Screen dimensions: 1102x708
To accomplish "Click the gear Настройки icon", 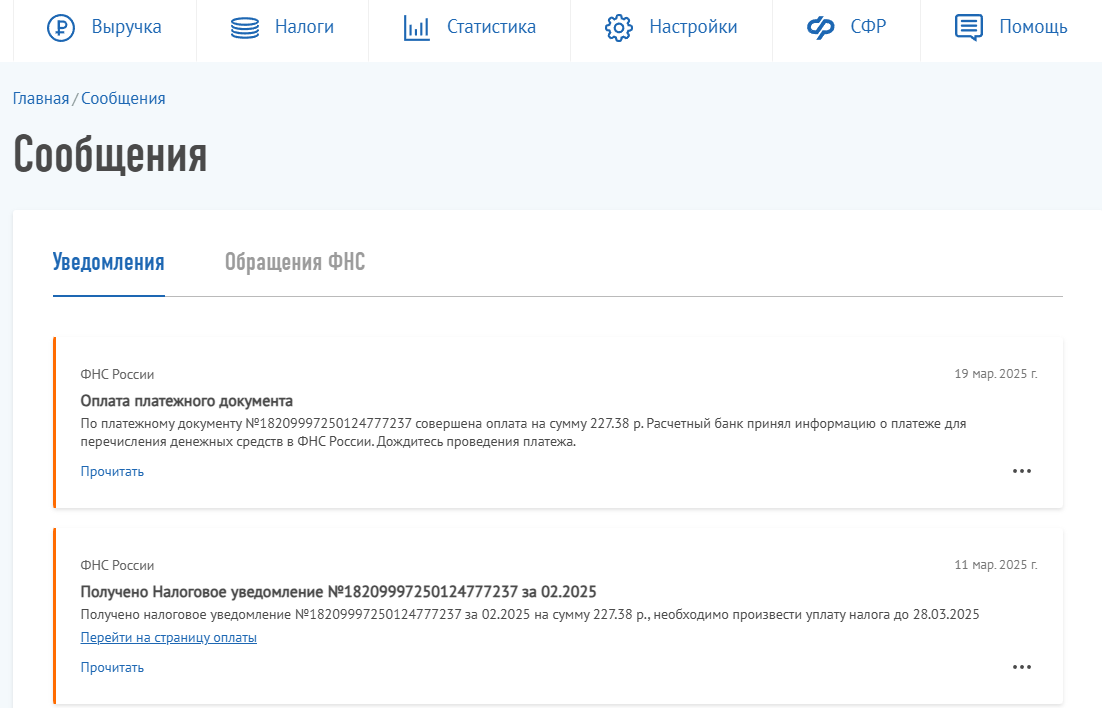I will pyautogui.click(x=618, y=28).
